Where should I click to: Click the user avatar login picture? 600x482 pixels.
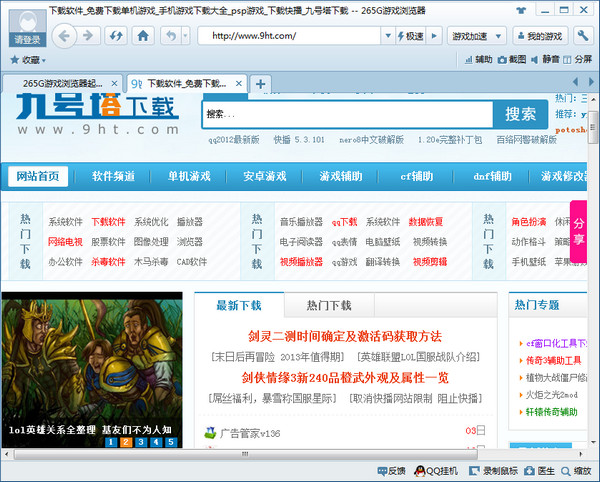coord(28,21)
